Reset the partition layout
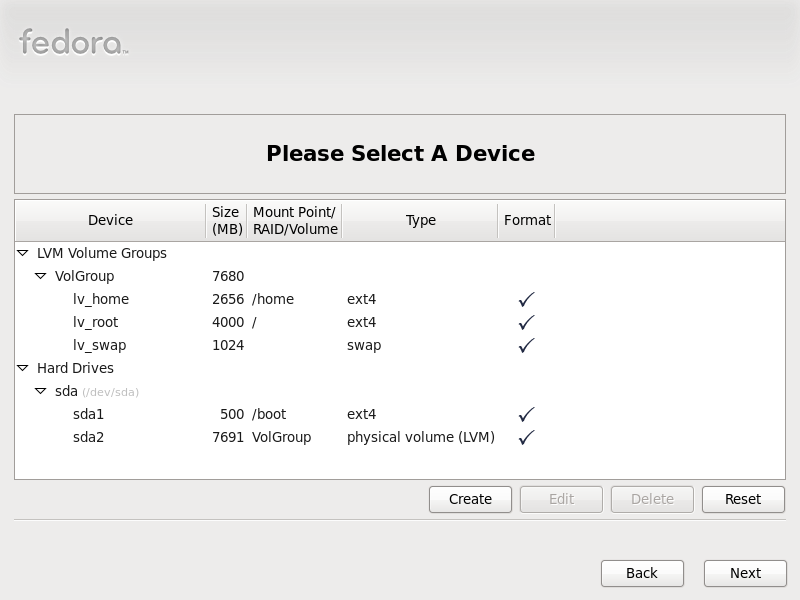The width and height of the screenshot is (800, 600). coord(743,499)
